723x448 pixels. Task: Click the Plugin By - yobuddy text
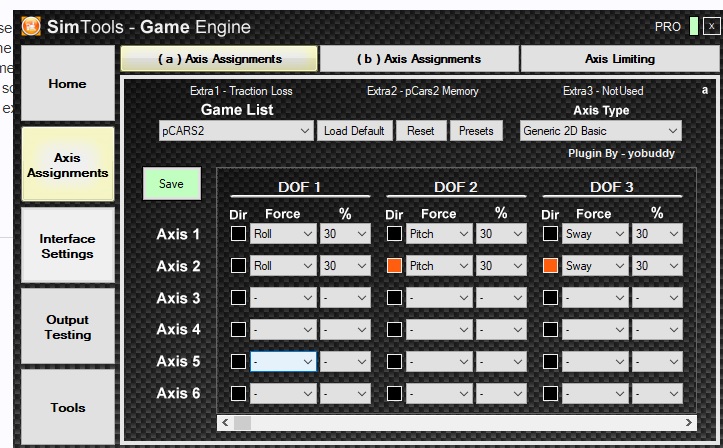click(621, 153)
